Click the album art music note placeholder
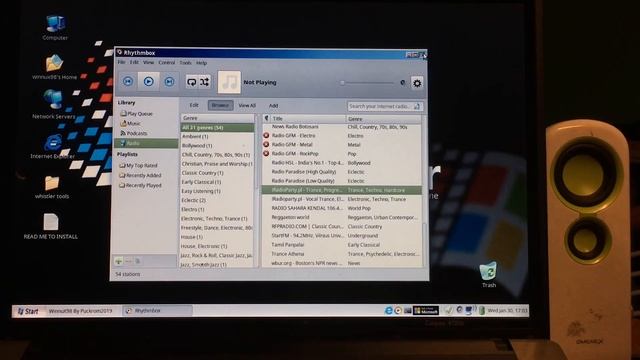The height and width of the screenshot is (360, 640). (229, 82)
